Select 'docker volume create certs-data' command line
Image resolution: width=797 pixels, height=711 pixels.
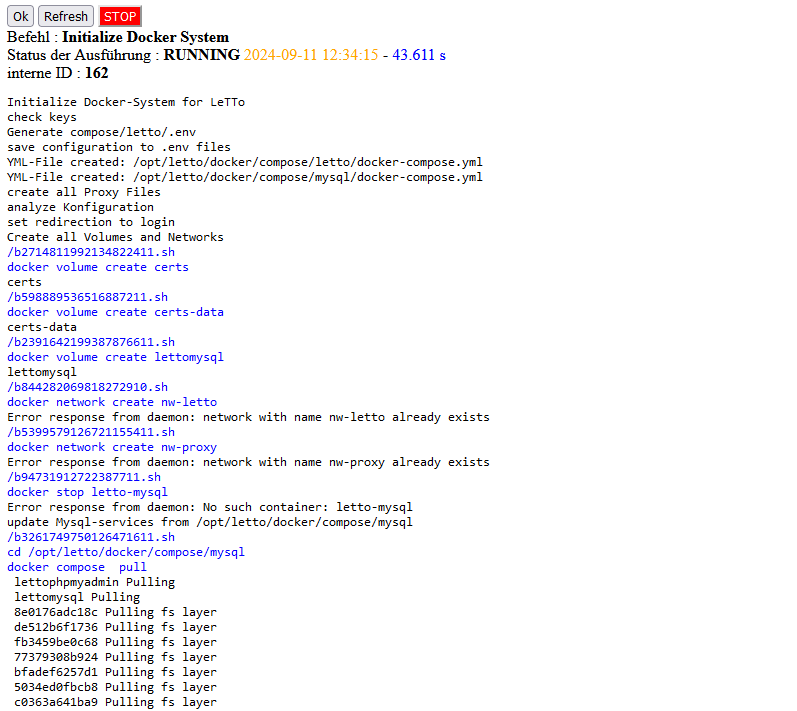point(115,312)
